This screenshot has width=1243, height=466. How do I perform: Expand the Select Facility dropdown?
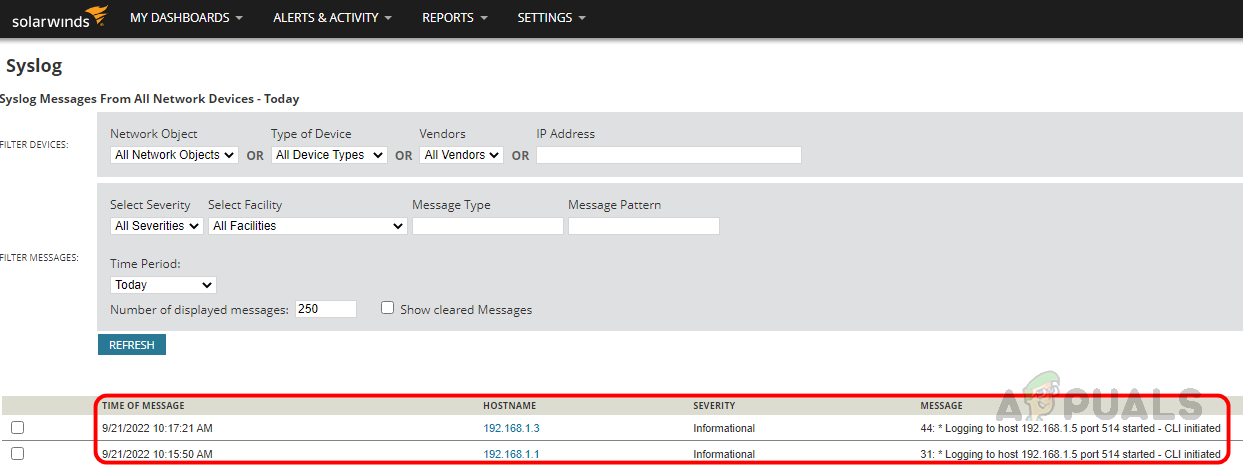(307, 226)
